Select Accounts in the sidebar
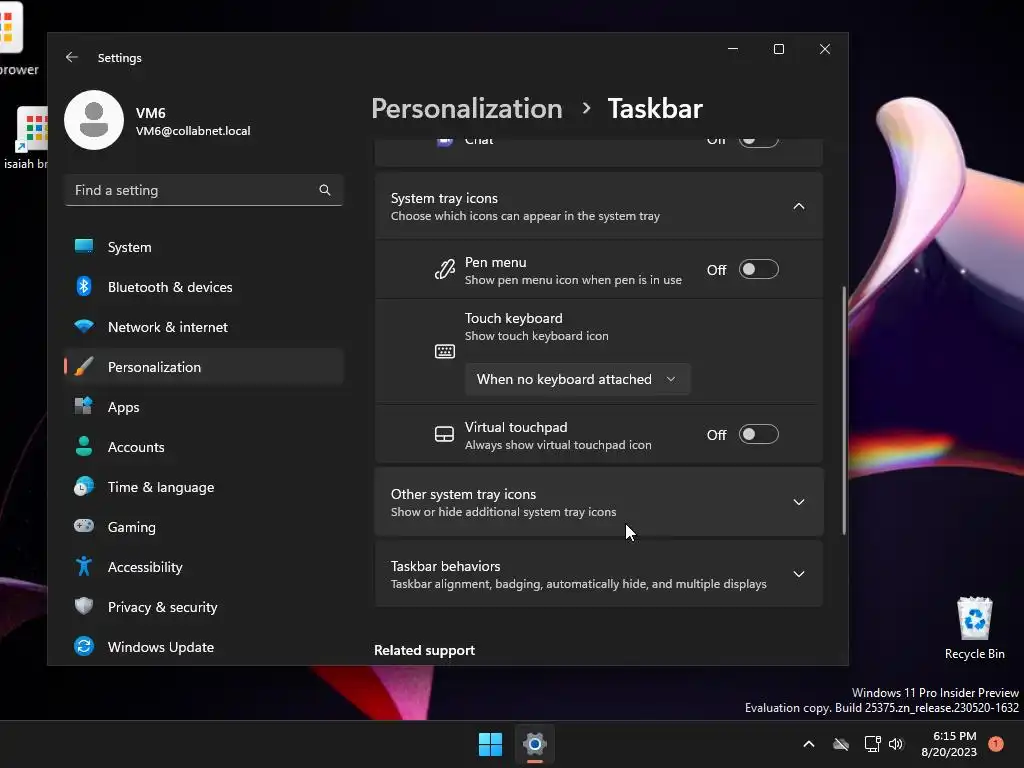This screenshot has width=1024, height=768. (x=204, y=447)
